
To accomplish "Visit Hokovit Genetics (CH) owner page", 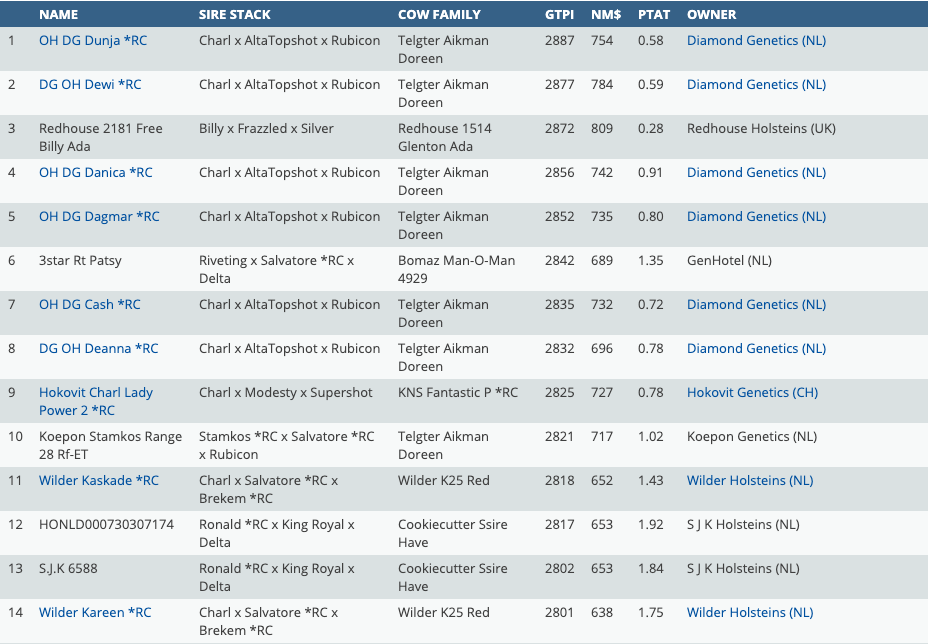I will point(752,393).
